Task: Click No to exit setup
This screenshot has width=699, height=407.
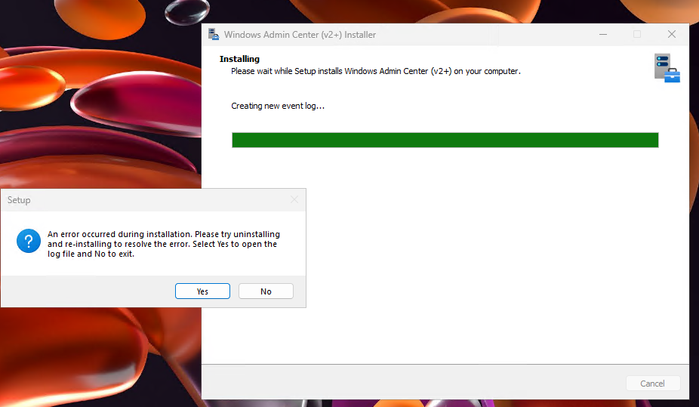Action: [266, 291]
